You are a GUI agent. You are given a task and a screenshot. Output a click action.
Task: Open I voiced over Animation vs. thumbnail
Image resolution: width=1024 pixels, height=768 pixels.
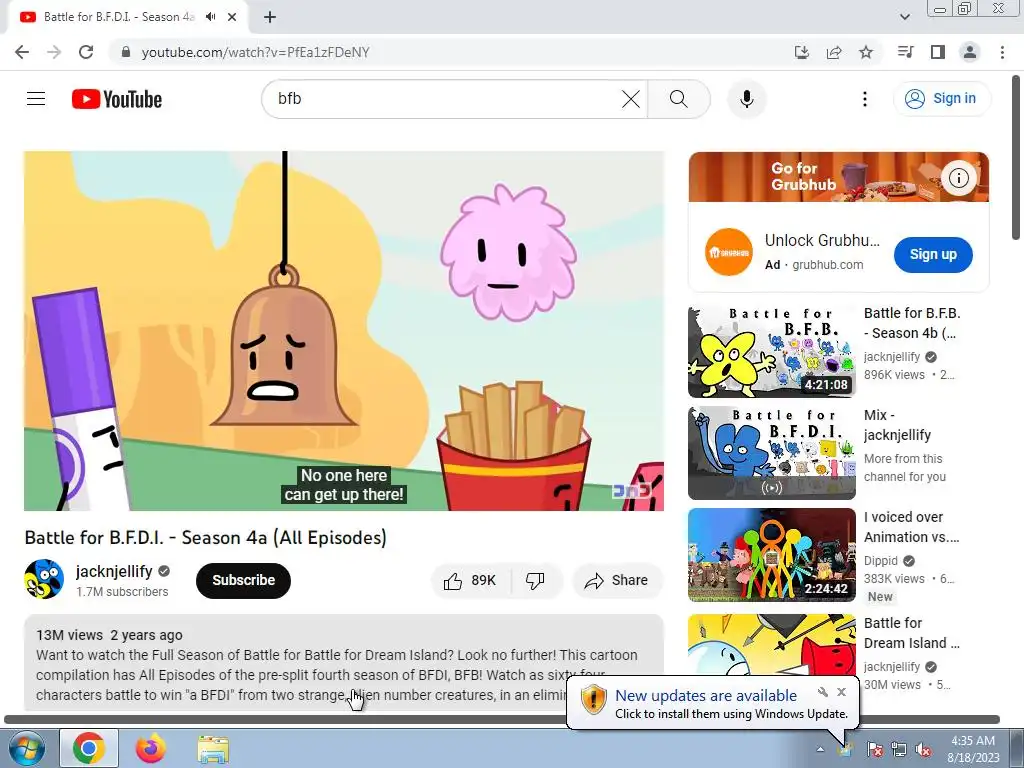(771, 555)
